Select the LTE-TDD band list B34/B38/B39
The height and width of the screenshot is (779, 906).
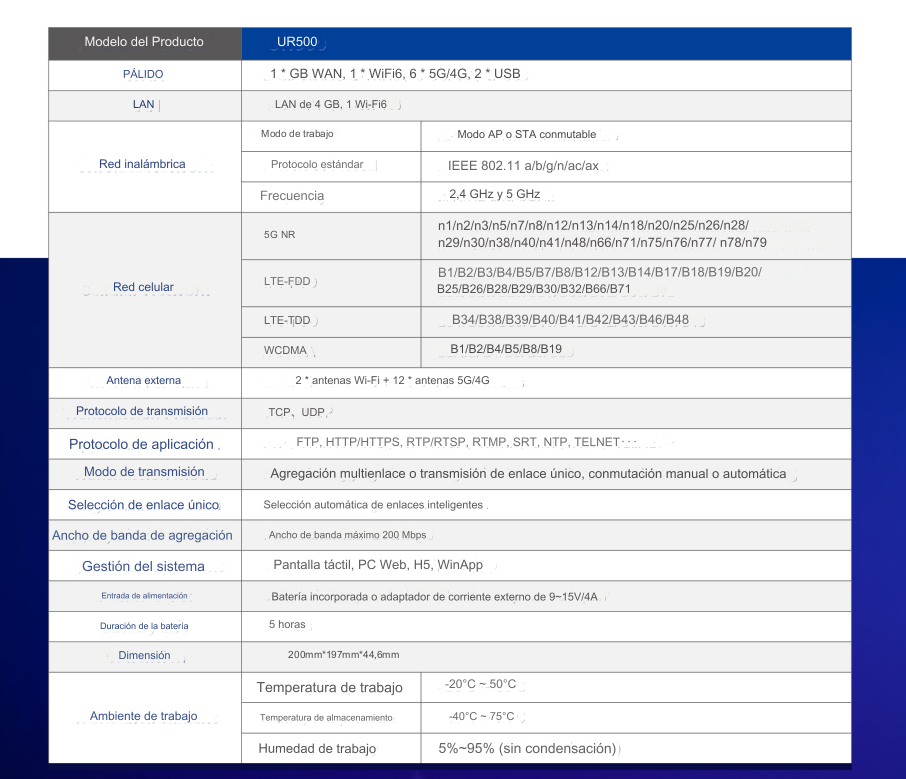click(570, 320)
